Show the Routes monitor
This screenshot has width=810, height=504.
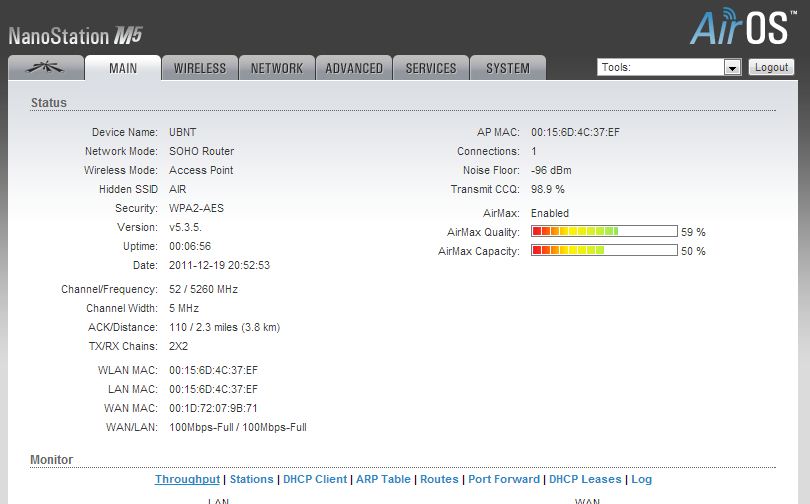(x=439, y=479)
